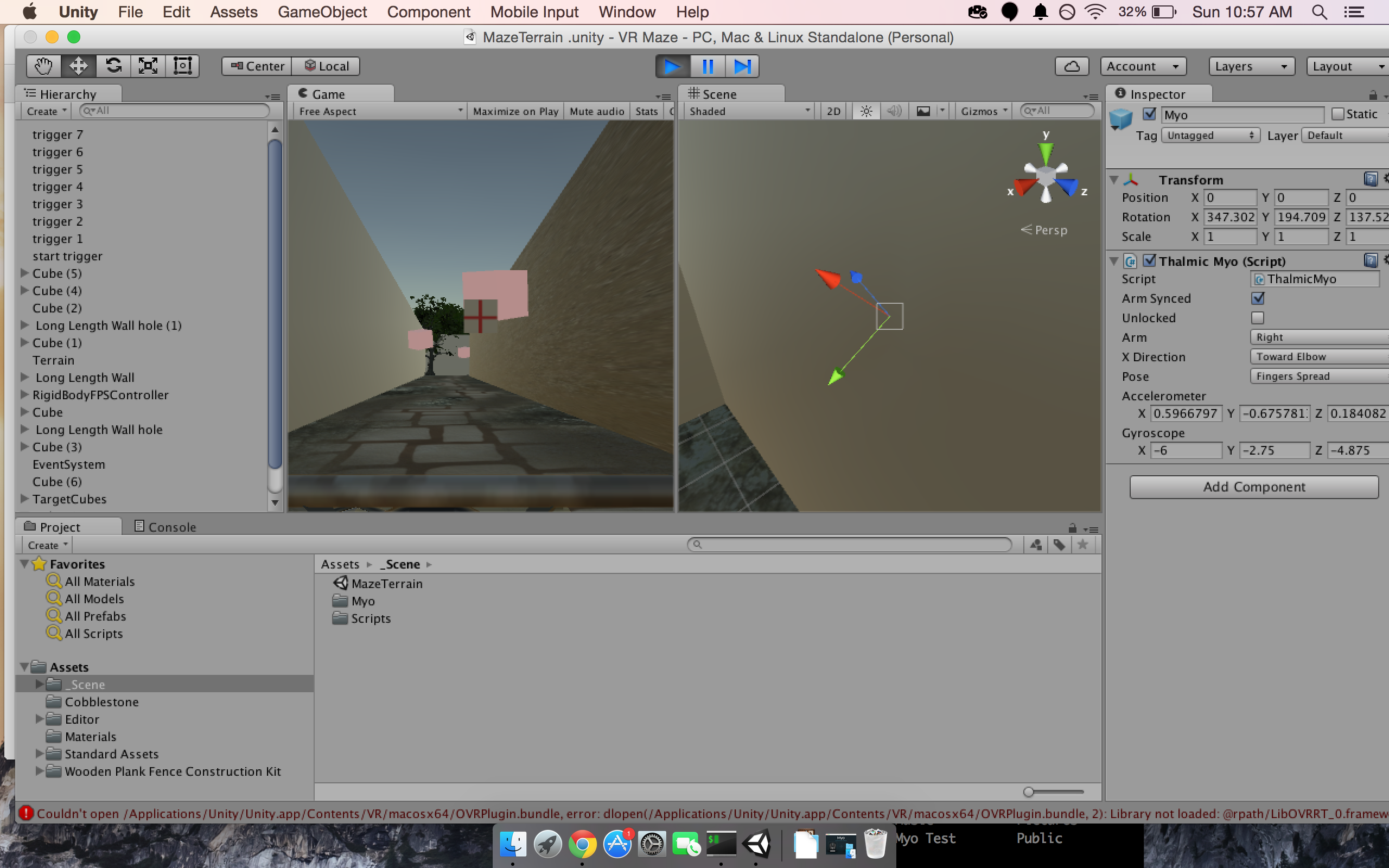Image resolution: width=1389 pixels, height=868 pixels.
Task: Select the Scale tool icon
Action: pyautogui.click(x=148, y=66)
